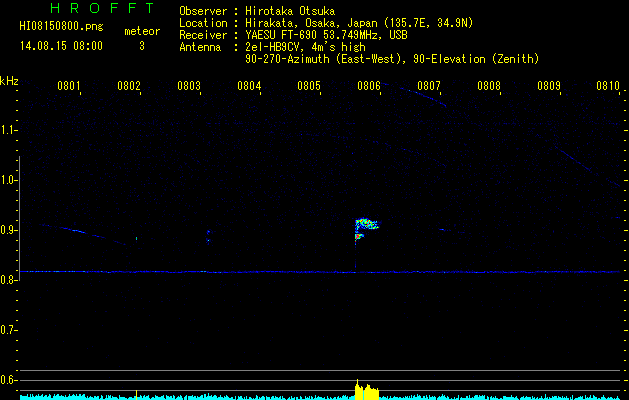Click the 'meteor' count label
Image resolution: width=629 pixels, height=400 pixels.
click(x=142, y=31)
